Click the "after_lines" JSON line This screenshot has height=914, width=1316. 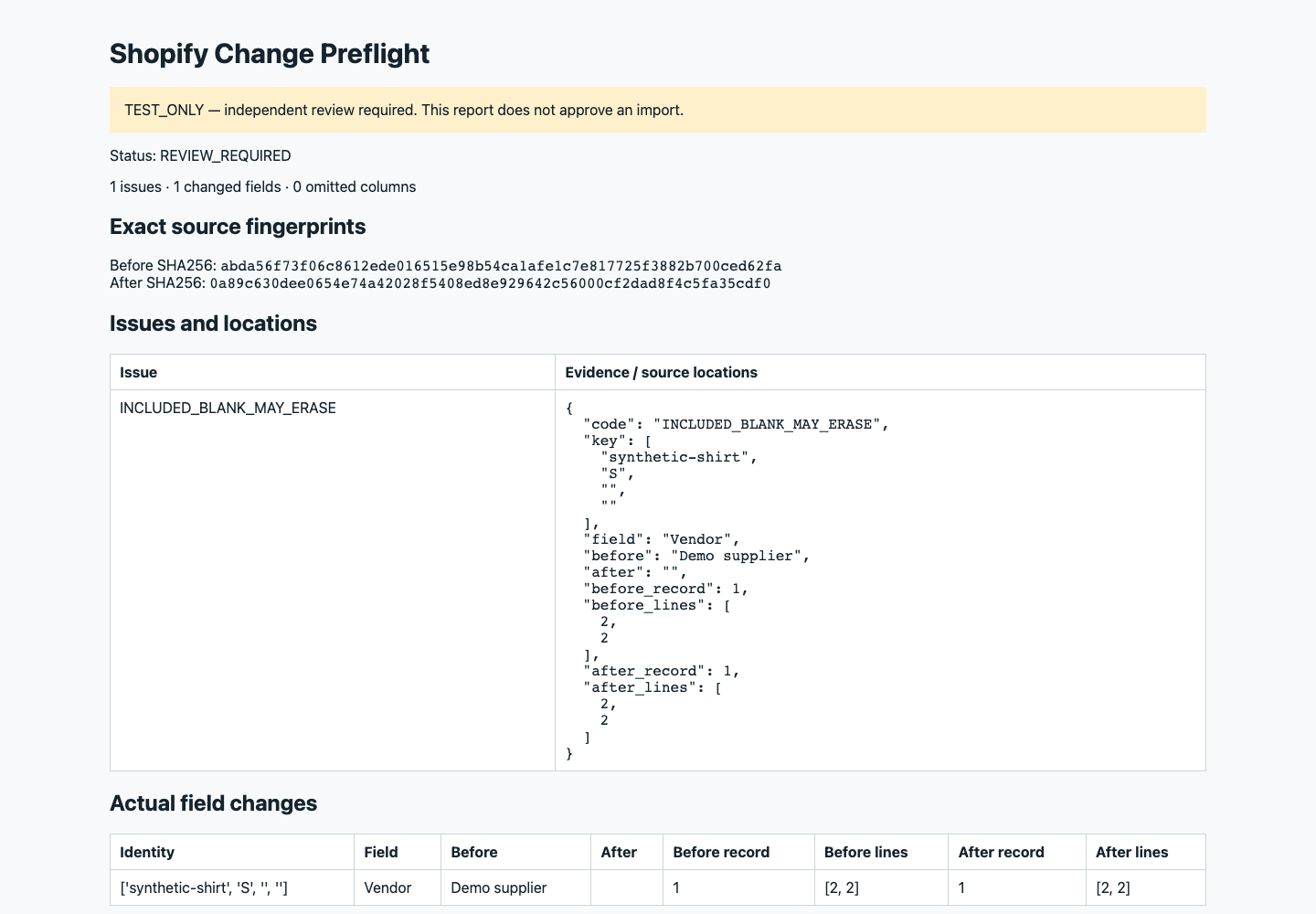(653, 687)
